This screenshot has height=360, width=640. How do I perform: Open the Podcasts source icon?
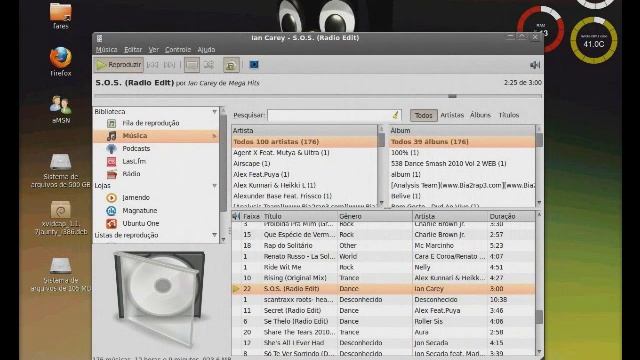pos(111,149)
